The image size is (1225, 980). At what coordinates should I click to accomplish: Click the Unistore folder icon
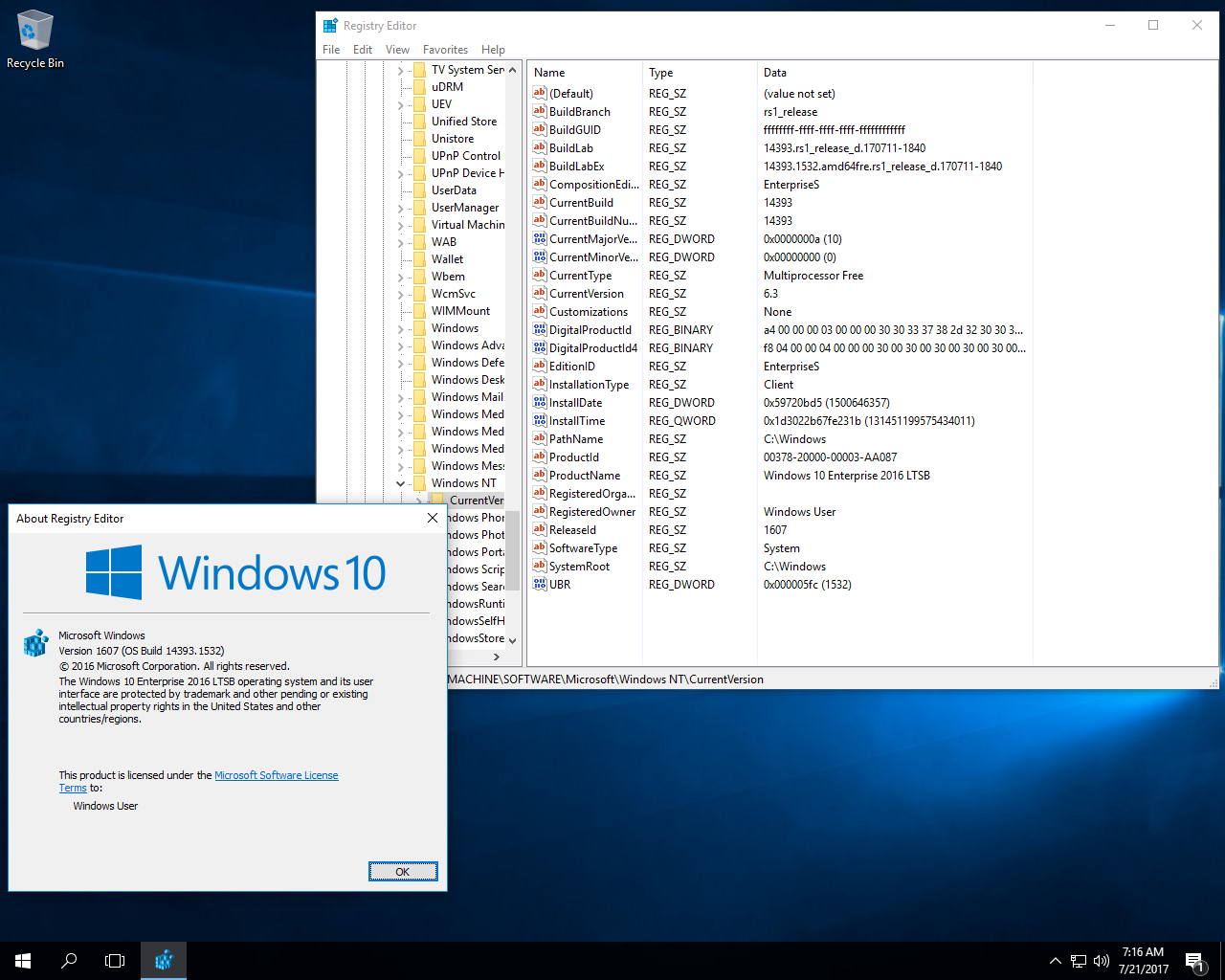coord(419,138)
